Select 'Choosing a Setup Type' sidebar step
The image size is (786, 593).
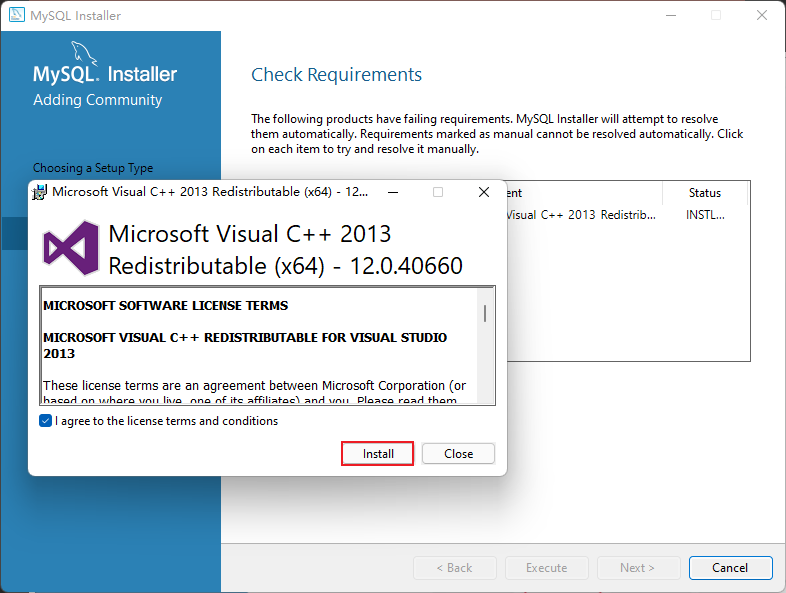click(93, 168)
